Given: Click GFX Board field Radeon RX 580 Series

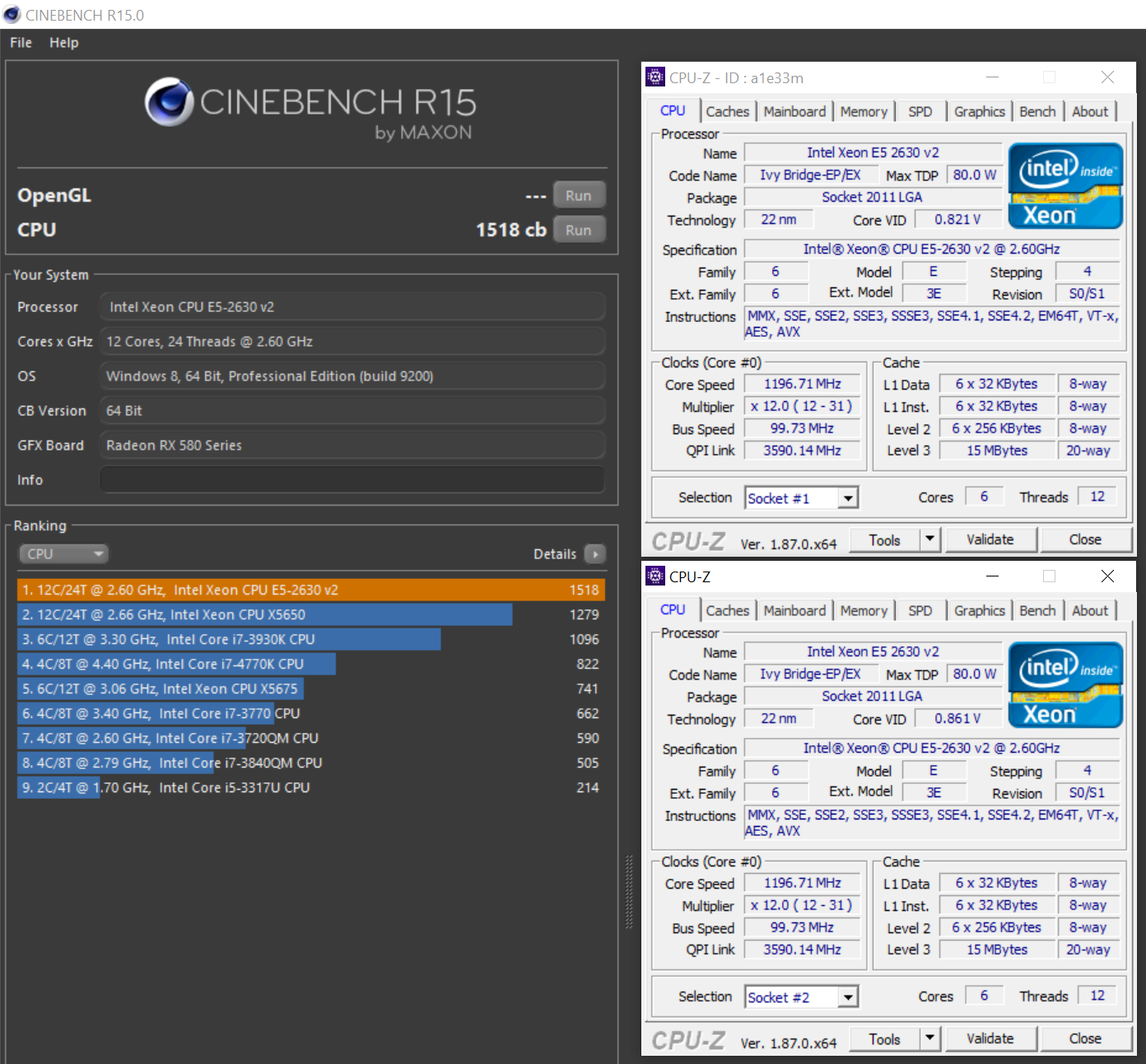Looking at the screenshot, I should (352, 445).
